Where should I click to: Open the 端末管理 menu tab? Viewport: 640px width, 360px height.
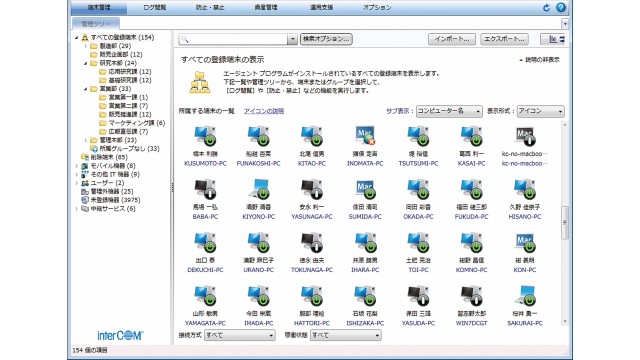point(99,7)
